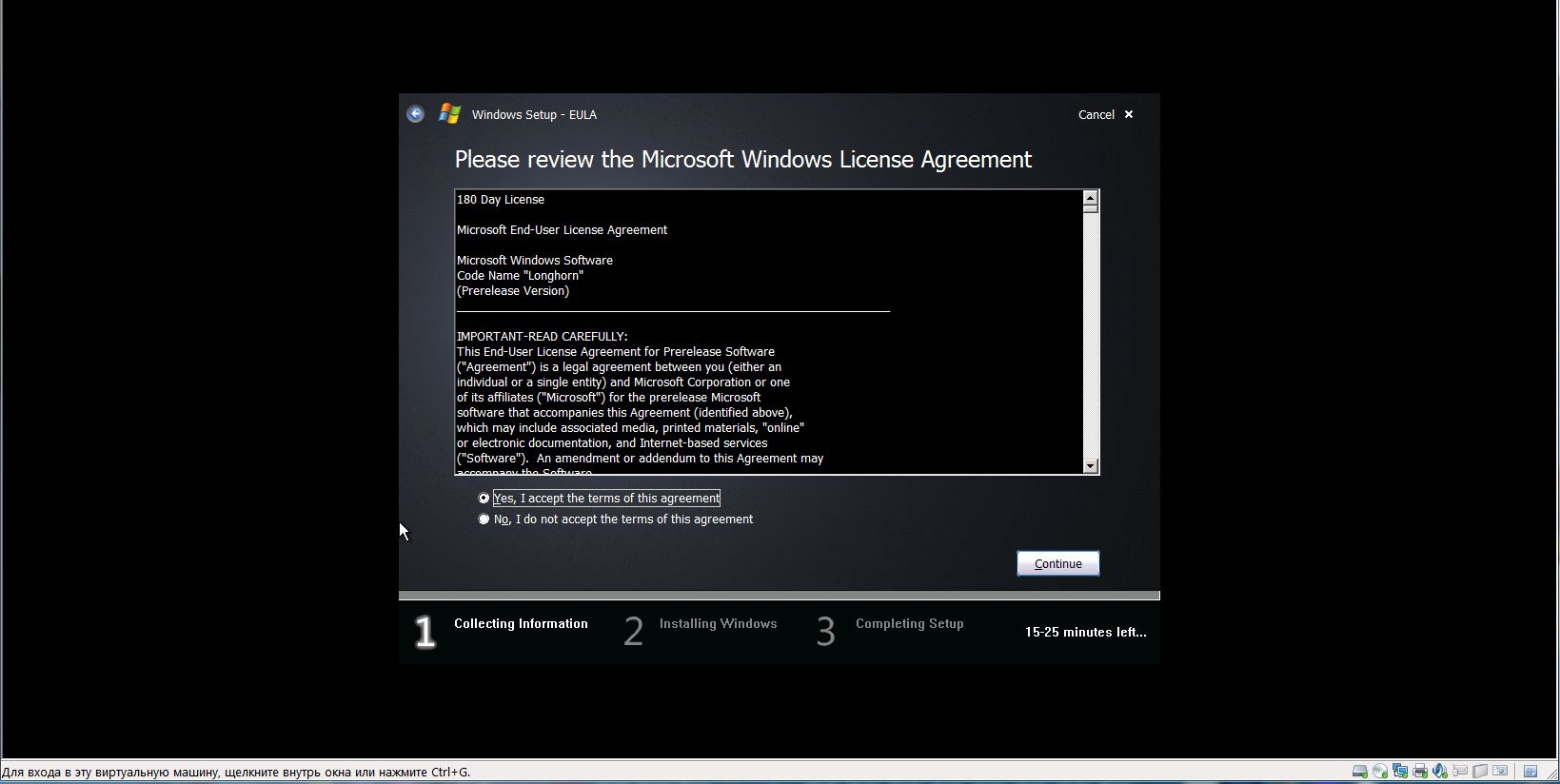The height and width of the screenshot is (784, 1560).
Task: Cancel the Windows Setup
Action: (x=1105, y=114)
